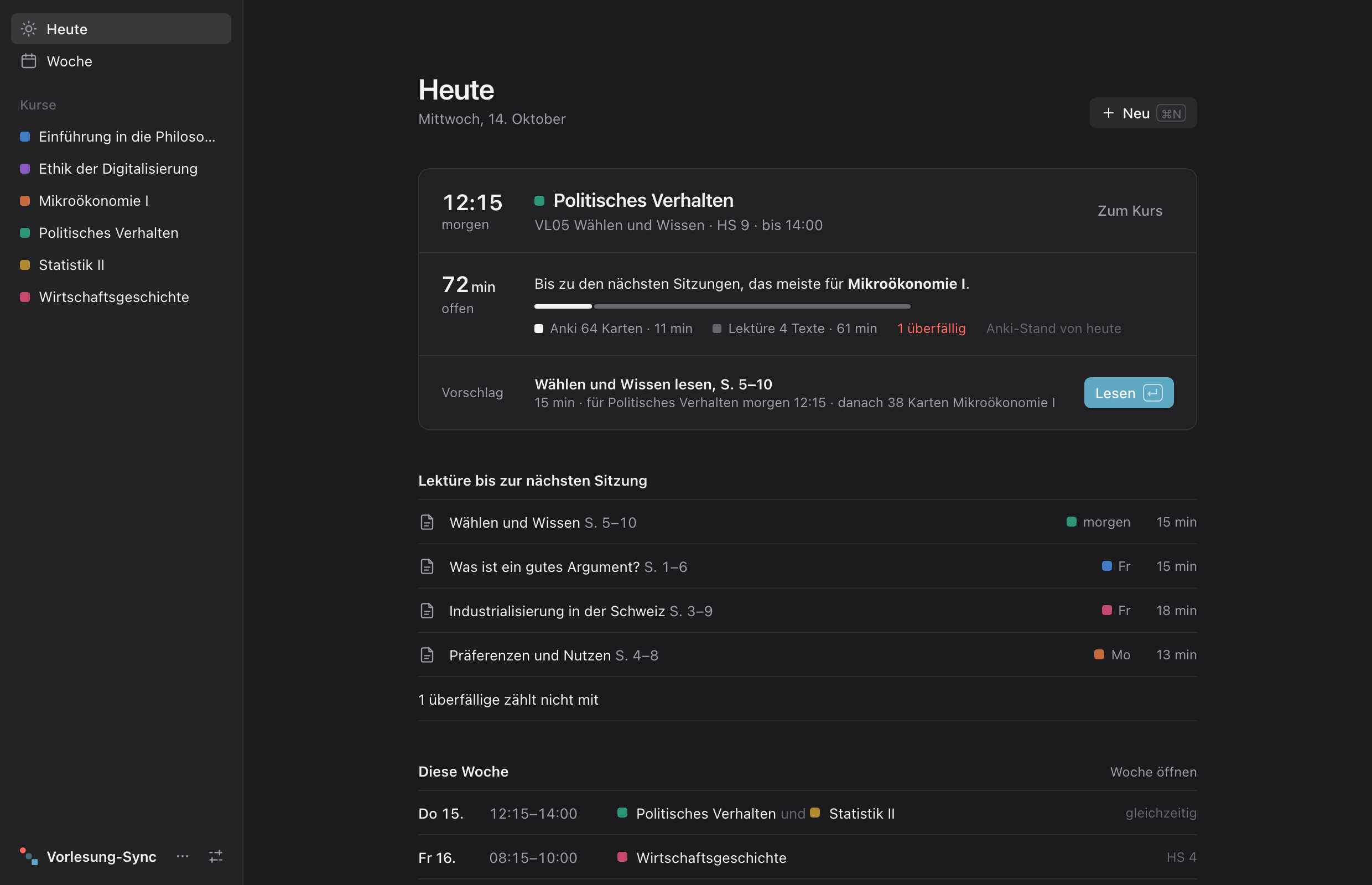Click the 1 überfällig warning text
The image size is (1372, 885).
(931, 328)
